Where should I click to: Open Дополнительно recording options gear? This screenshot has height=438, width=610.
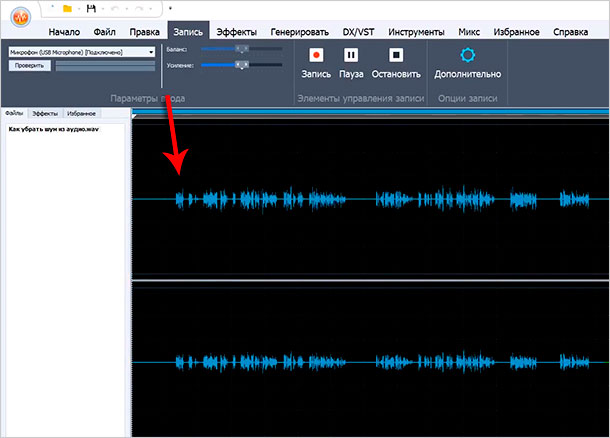pyautogui.click(x=468, y=63)
